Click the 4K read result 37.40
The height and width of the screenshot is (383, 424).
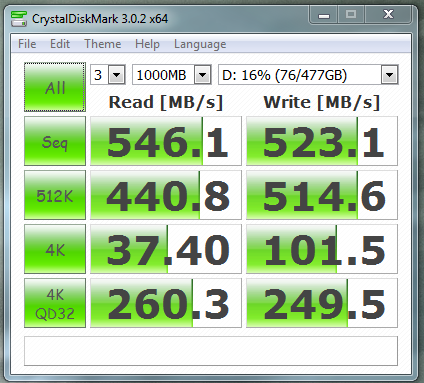[166, 249]
